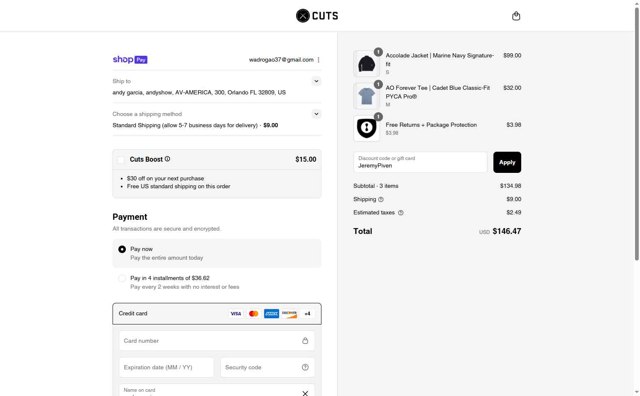Click the Cuts Boost $15.00 price

[306, 159]
